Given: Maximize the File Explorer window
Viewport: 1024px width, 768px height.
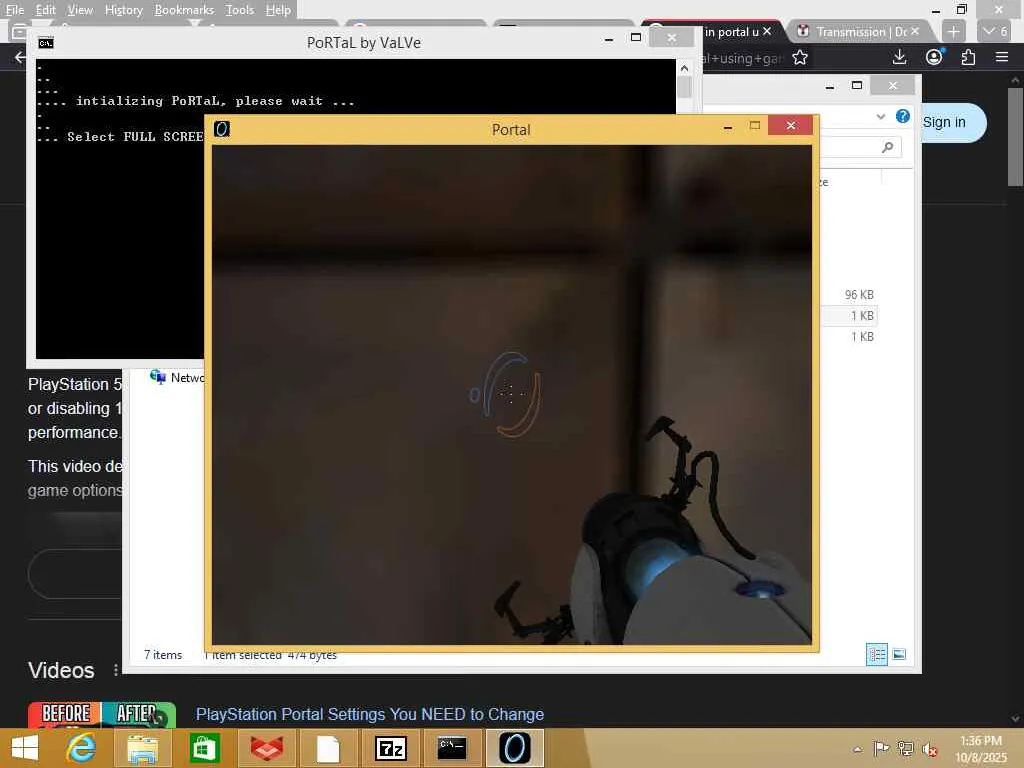Looking at the screenshot, I should (x=857, y=86).
